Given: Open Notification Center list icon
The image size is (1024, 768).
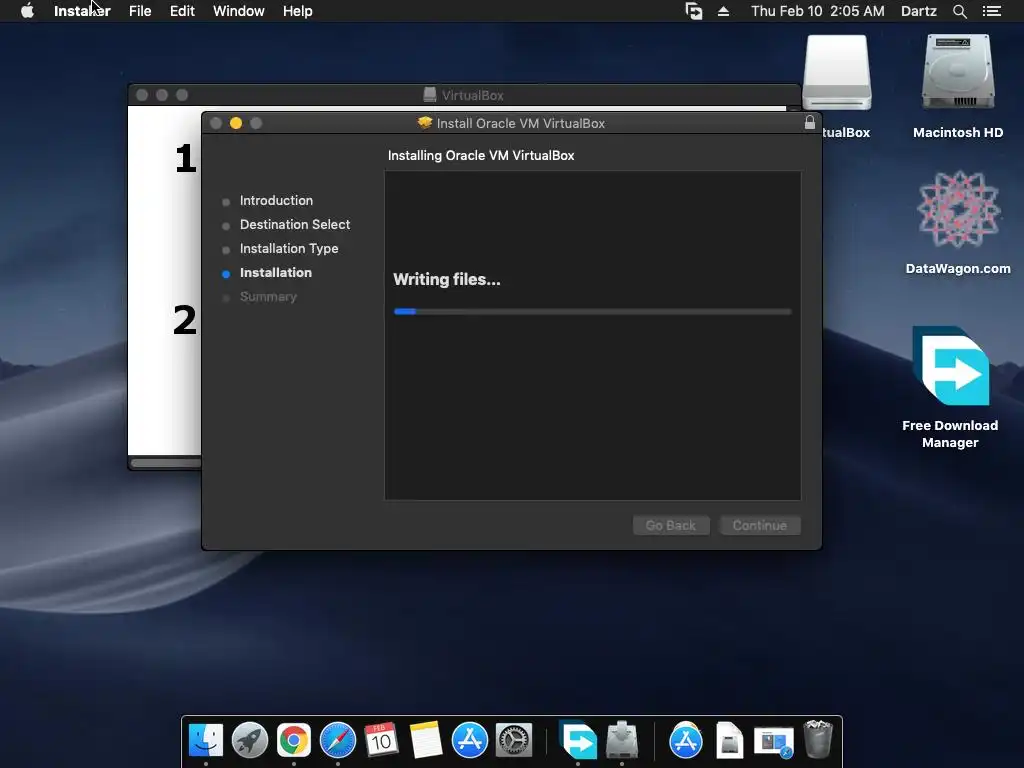Looking at the screenshot, I should 991,11.
